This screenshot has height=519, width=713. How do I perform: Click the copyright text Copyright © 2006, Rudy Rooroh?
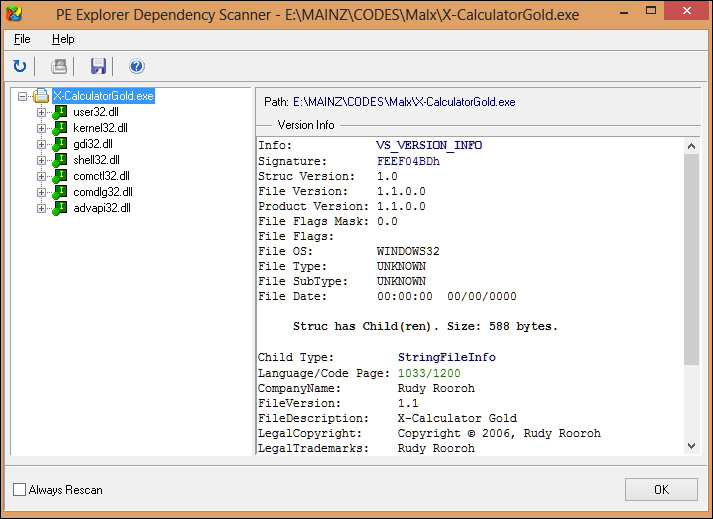499,433
